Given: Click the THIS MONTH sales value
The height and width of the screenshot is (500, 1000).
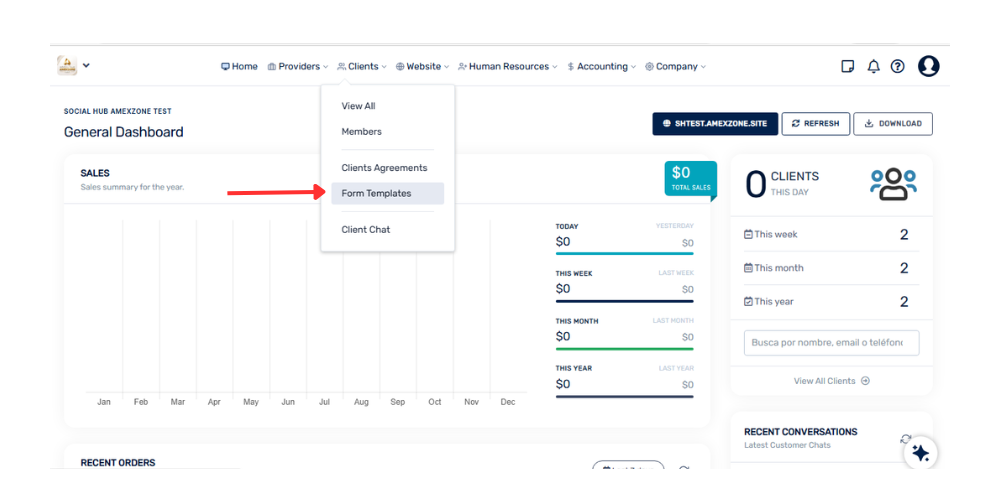Looking at the screenshot, I should pos(562,336).
